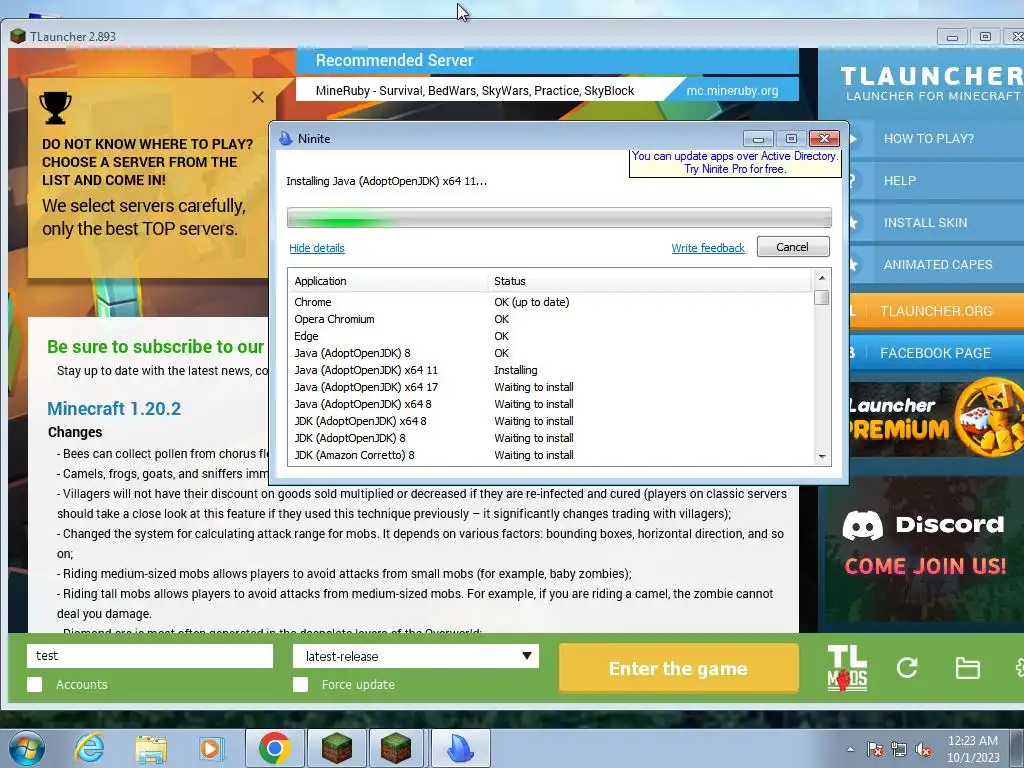Toggle the Accounts checkbox
The height and width of the screenshot is (768, 1024).
35,684
